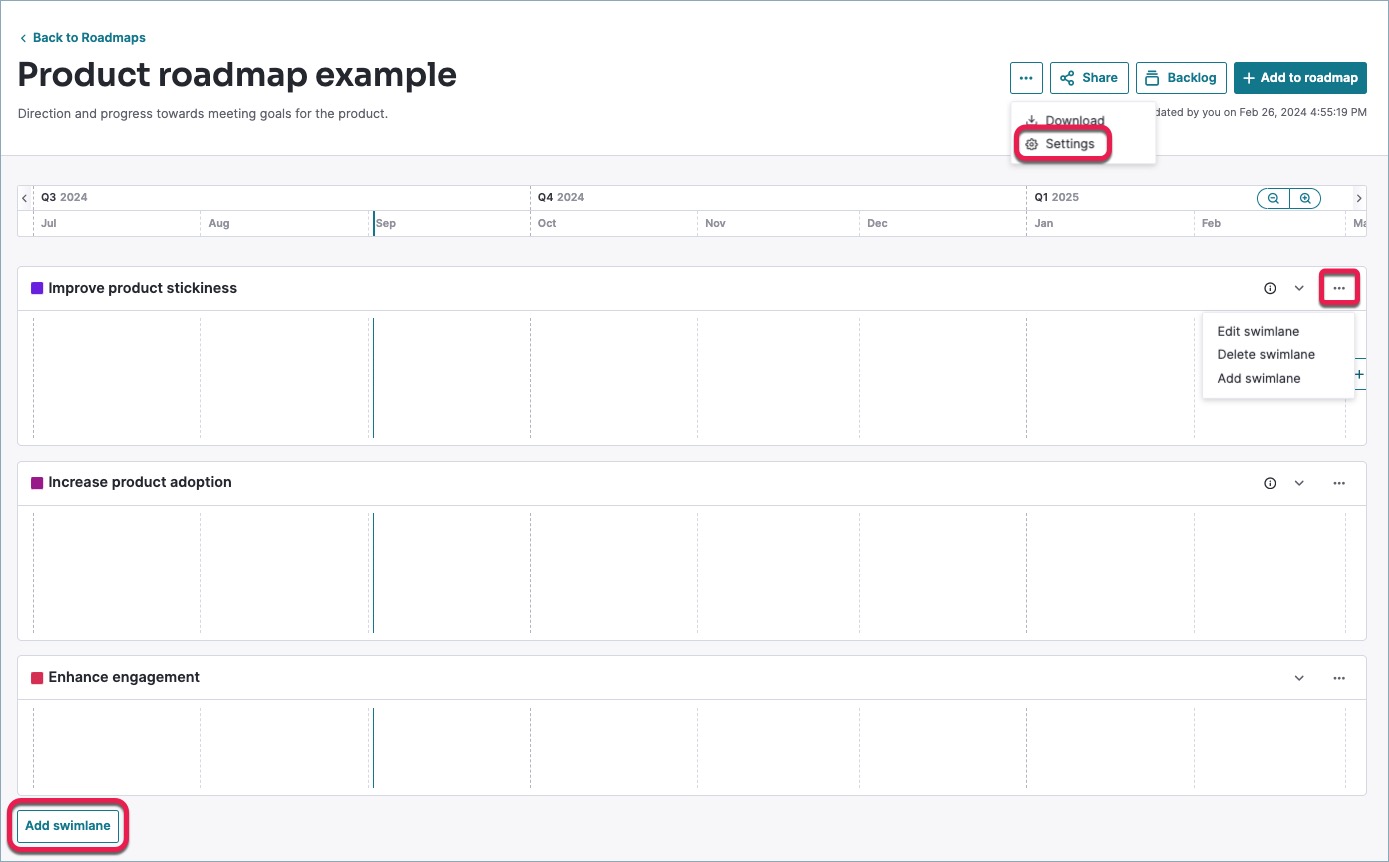Screen dimensions: 1389x862
Task: Show info for Improve product stickiness swimlane
Action: click(1270, 288)
